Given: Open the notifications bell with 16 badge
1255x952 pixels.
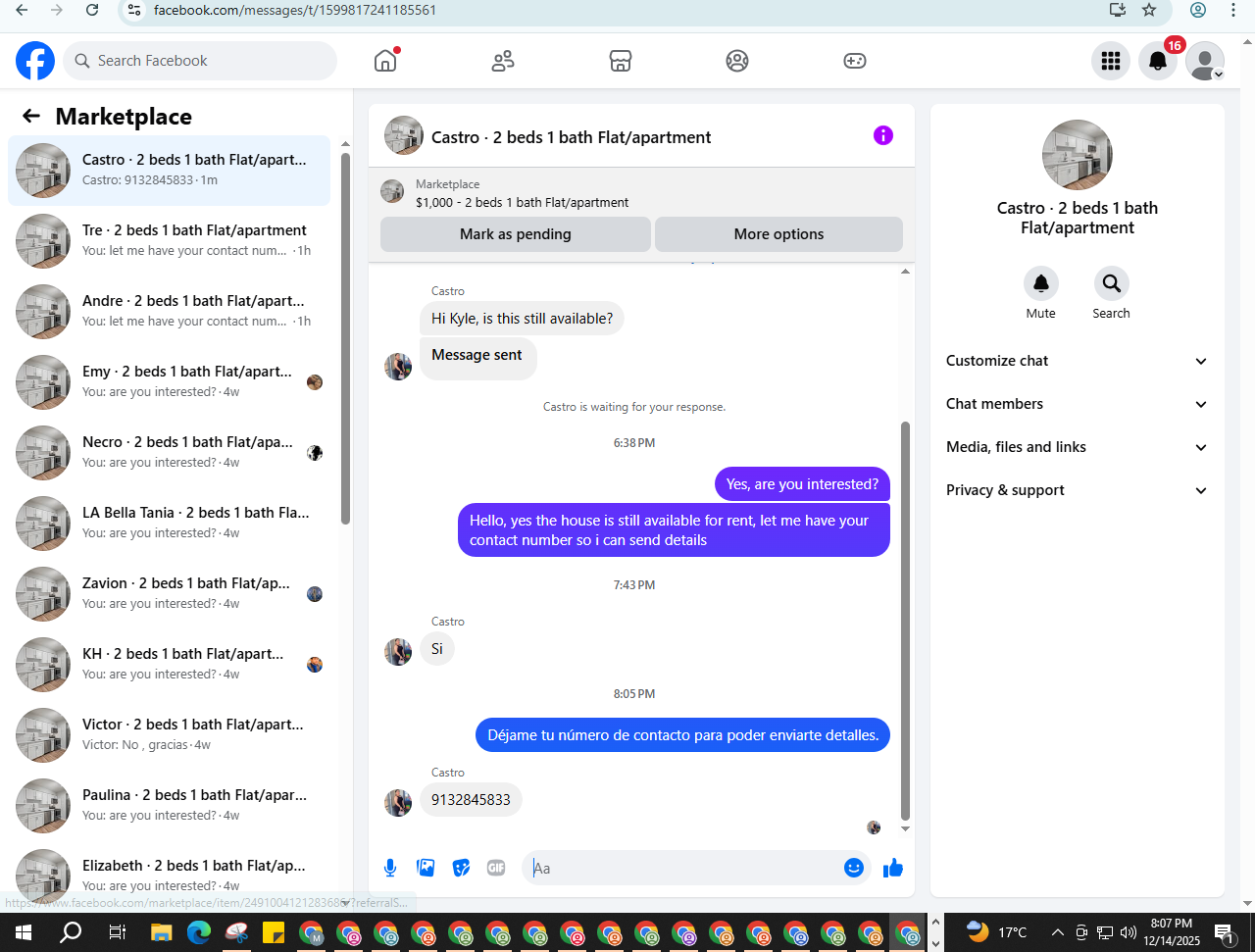Looking at the screenshot, I should 1158,61.
